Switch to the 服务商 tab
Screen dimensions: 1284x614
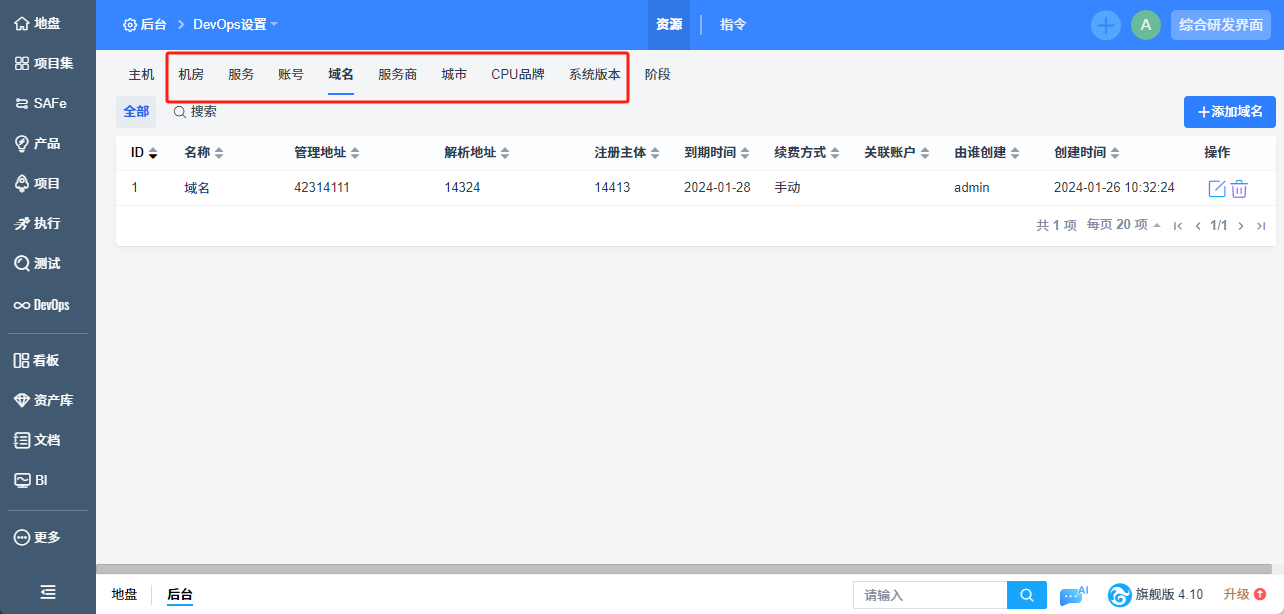(x=397, y=74)
